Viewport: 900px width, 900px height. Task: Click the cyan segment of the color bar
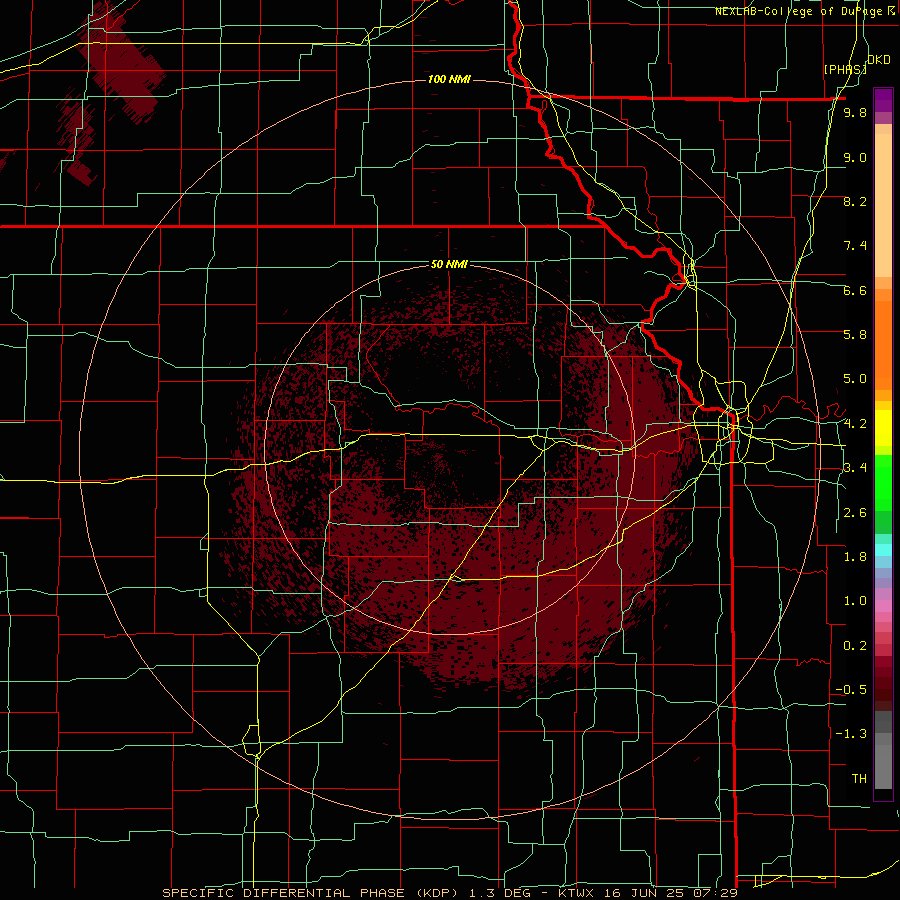tap(883, 550)
